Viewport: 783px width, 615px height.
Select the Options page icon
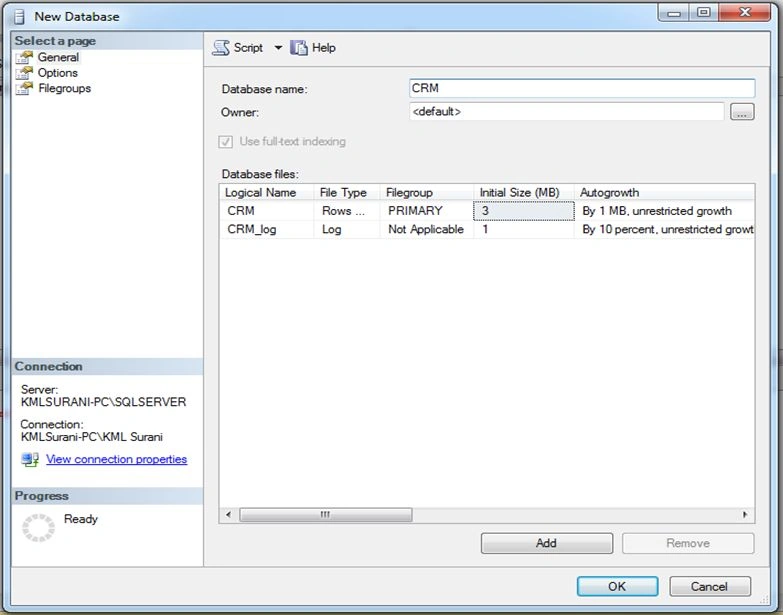click(x=24, y=73)
